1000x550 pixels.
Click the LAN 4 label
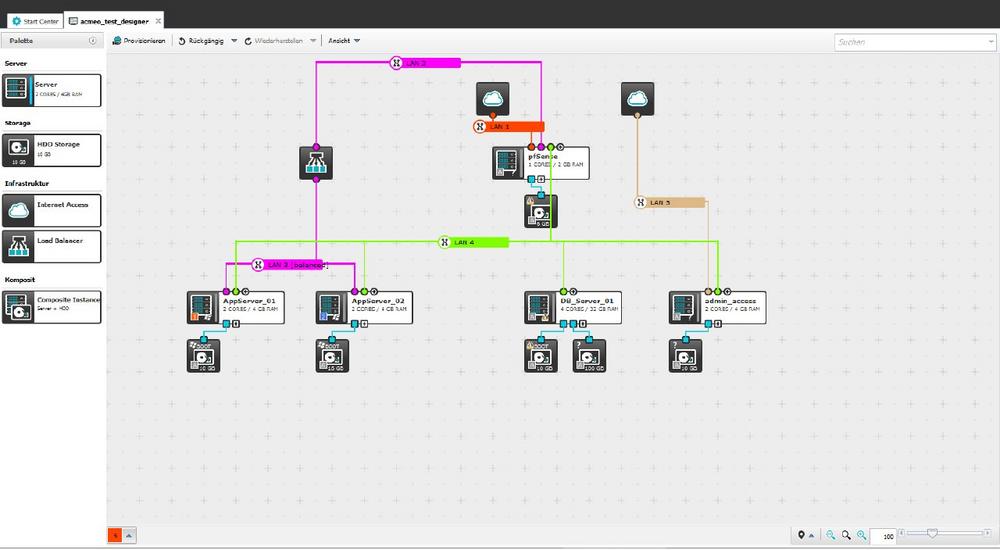pyautogui.click(x=464, y=242)
